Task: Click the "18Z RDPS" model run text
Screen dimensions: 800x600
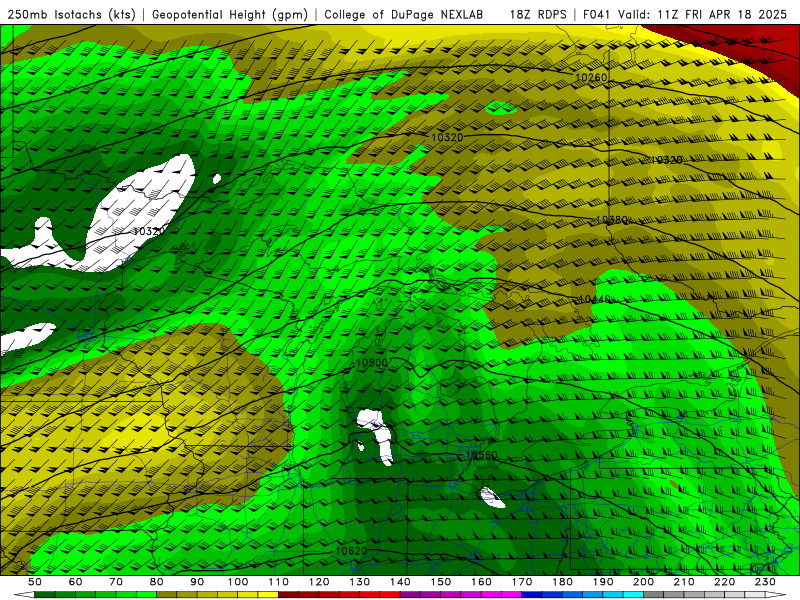Action: coord(538,15)
